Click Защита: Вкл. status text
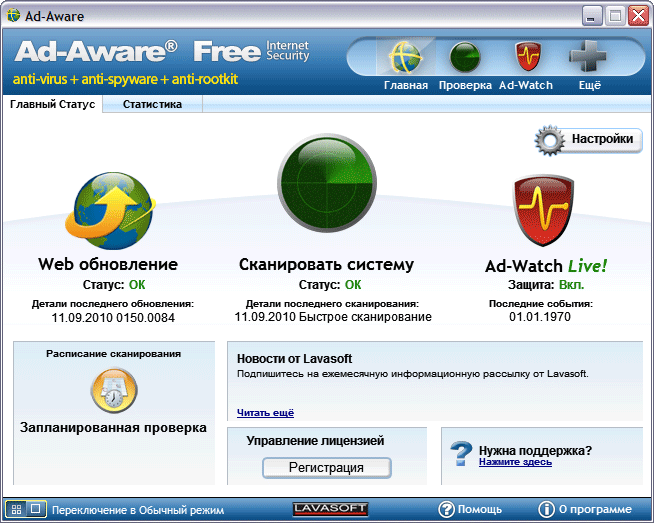The width and height of the screenshot is (654, 523). pos(546,285)
